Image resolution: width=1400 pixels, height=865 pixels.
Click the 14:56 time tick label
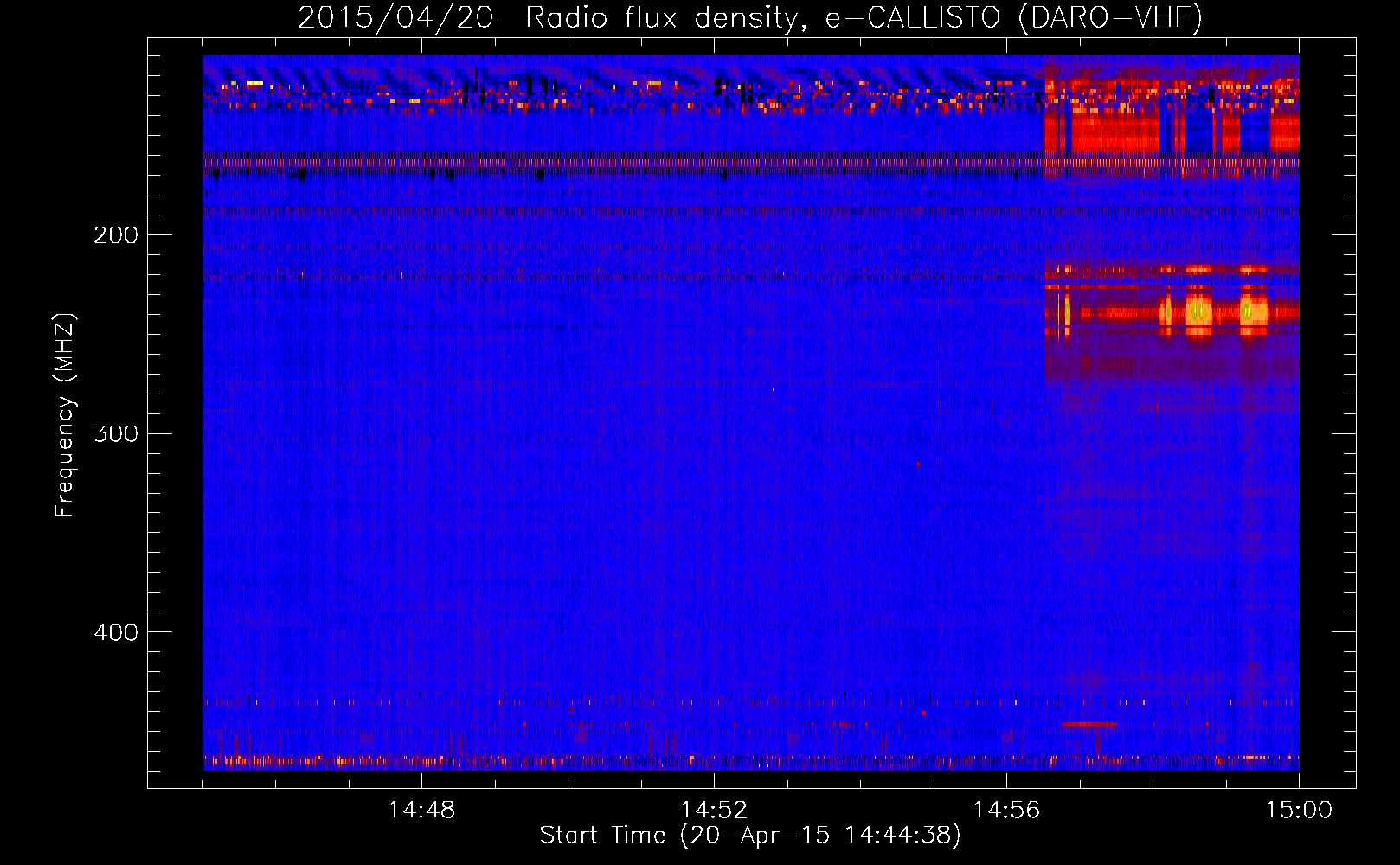1006,811
